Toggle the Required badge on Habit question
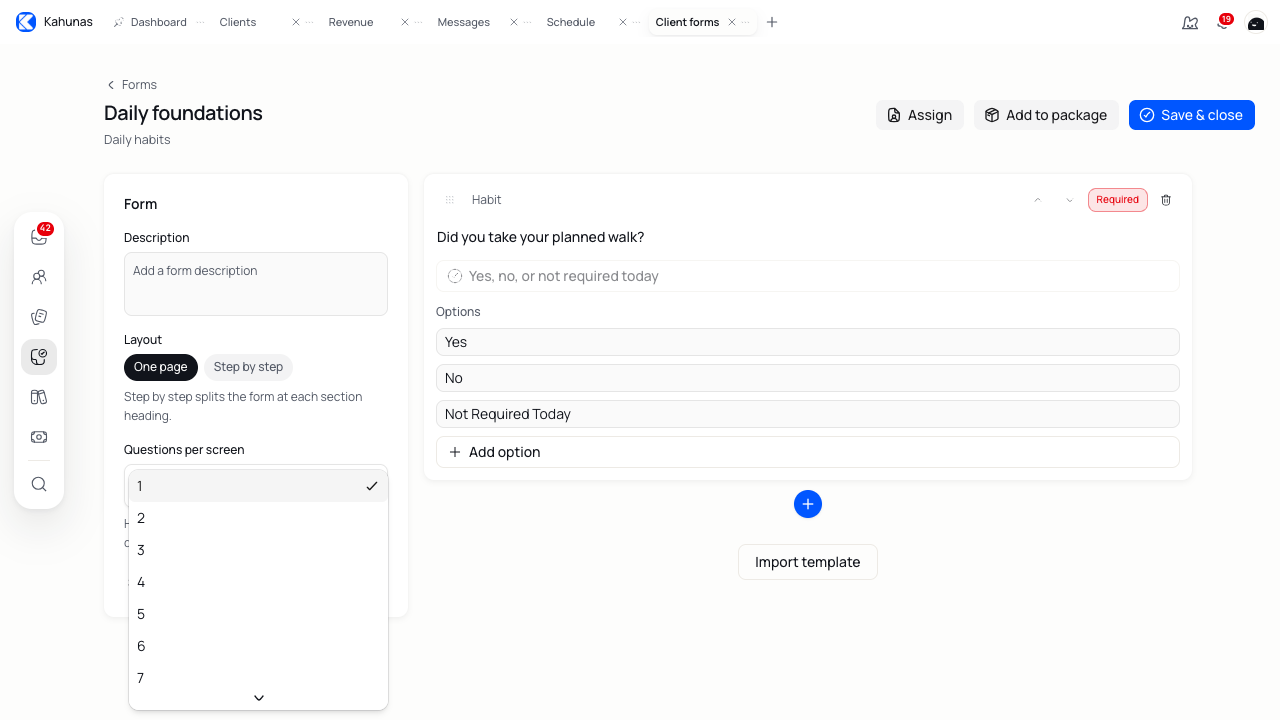Image resolution: width=1280 pixels, height=720 pixels. (1118, 200)
